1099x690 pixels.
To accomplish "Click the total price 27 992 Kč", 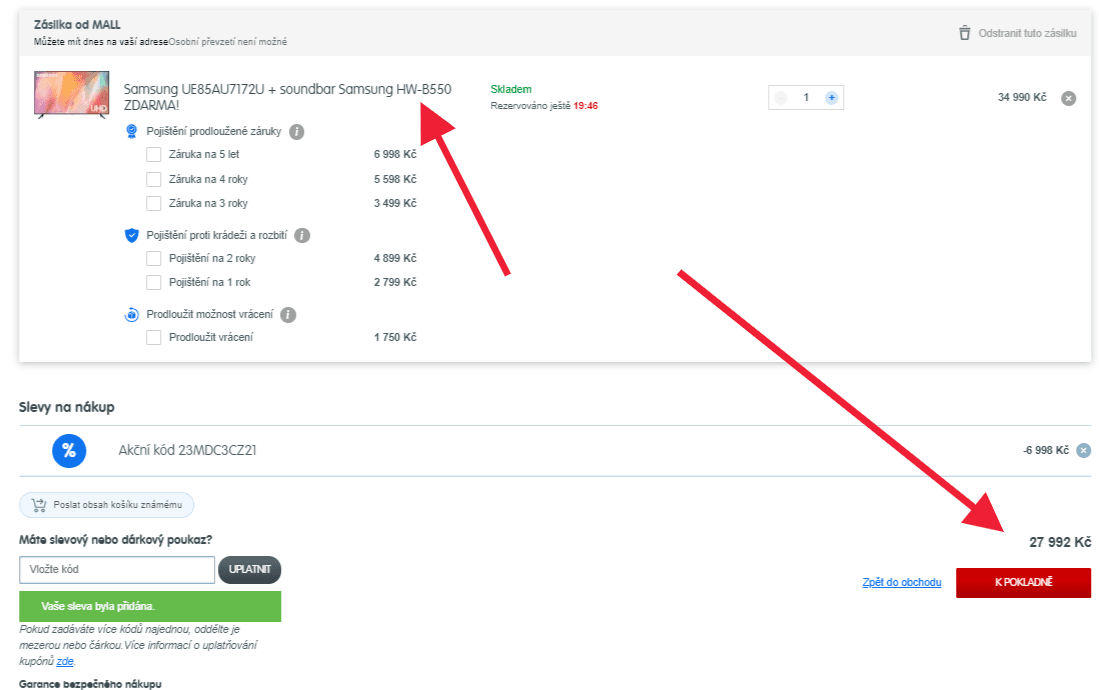I will click(1060, 542).
